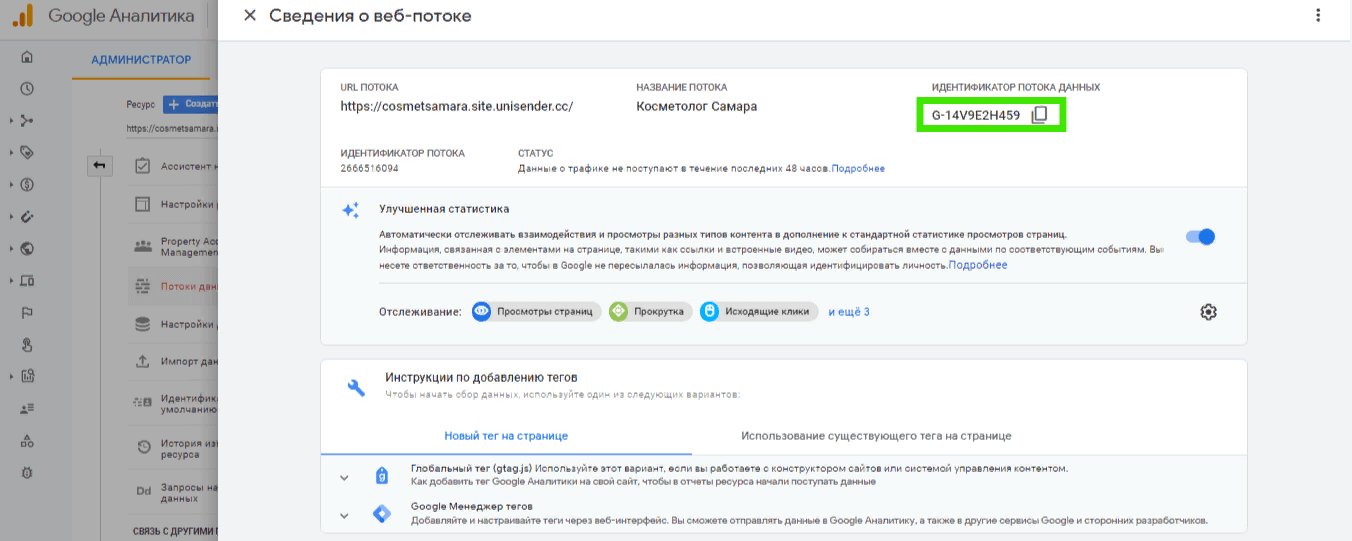
Task: Open the tag-shaped icon in sidebar
Action: [x=27, y=153]
